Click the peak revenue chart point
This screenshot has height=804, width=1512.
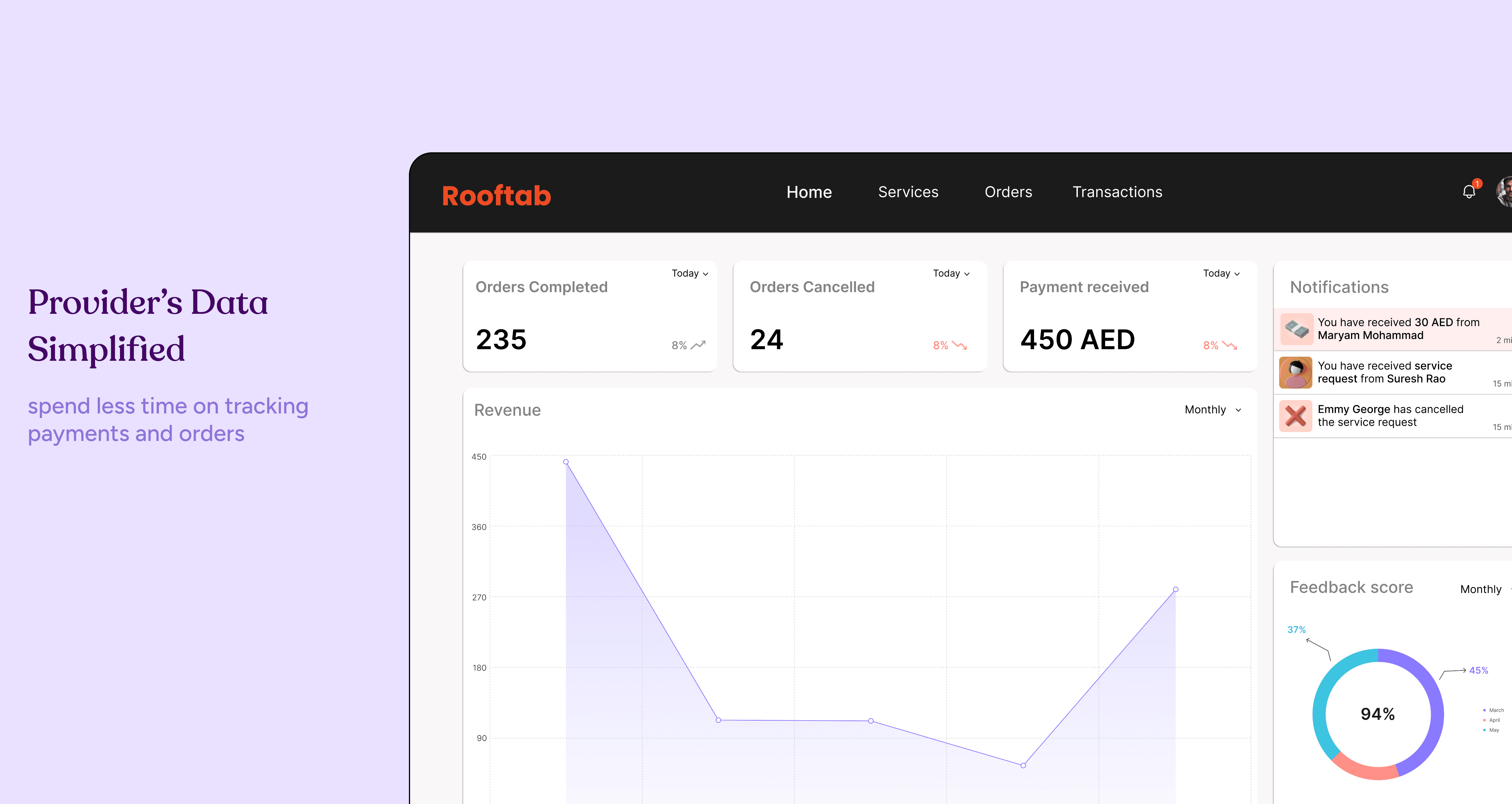pyautogui.click(x=566, y=462)
